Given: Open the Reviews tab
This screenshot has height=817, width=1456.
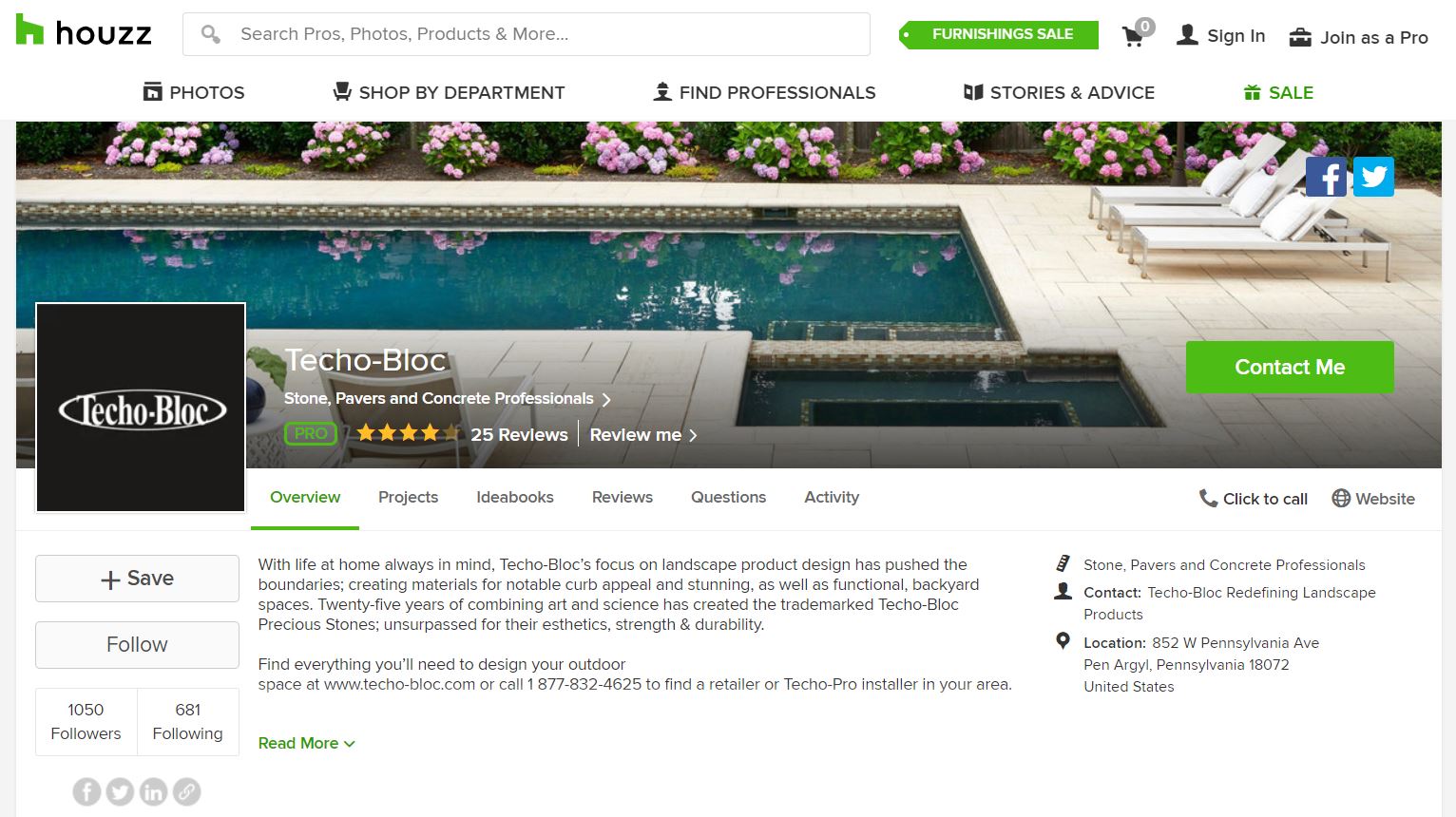Looking at the screenshot, I should pyautogui.click(x=623, y=497).
